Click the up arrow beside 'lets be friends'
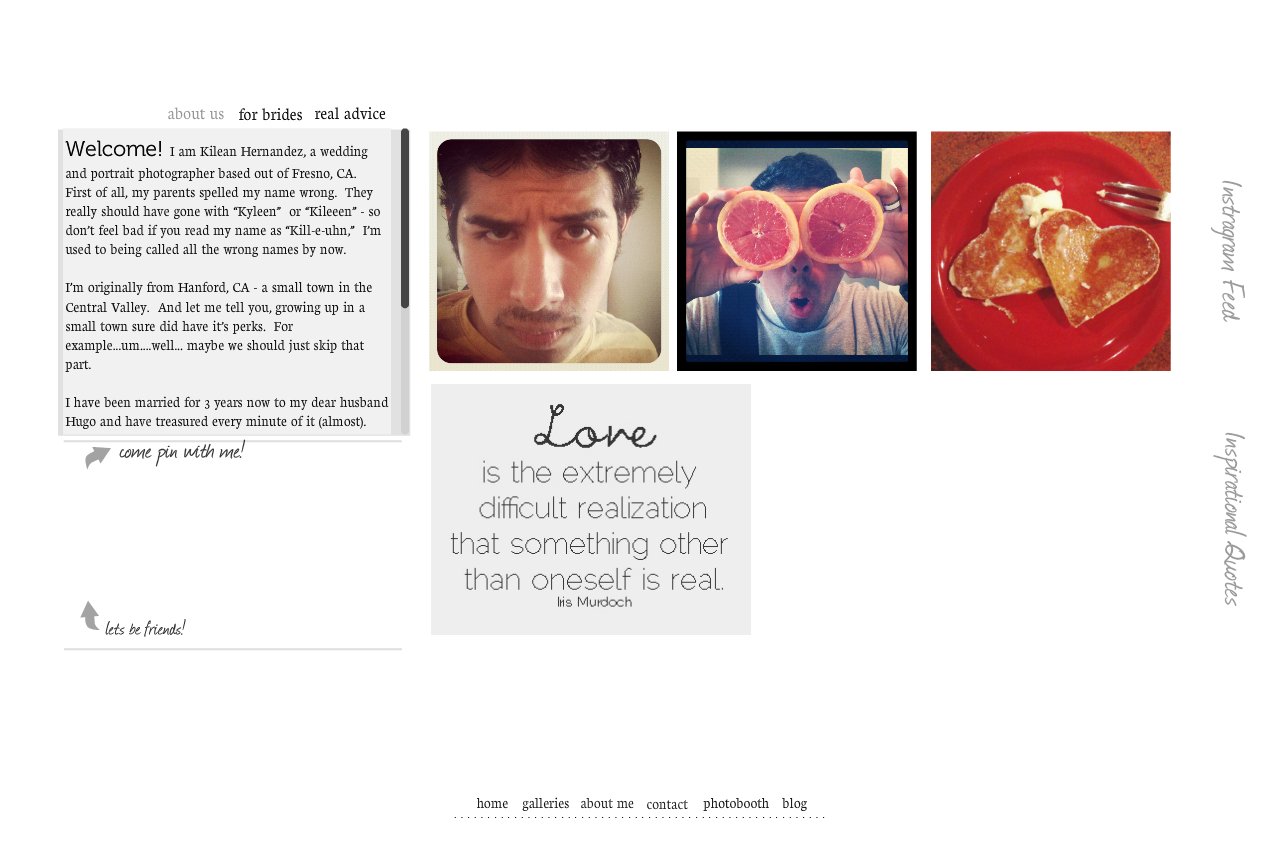The width and height of the screenshot is (1280, 865). [x=90, y=616]
